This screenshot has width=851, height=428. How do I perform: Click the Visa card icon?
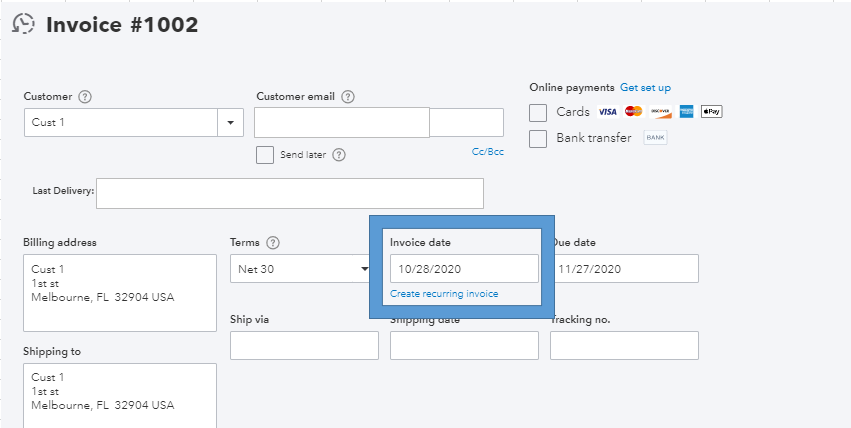pyautogui.click(x=607, y=112)
